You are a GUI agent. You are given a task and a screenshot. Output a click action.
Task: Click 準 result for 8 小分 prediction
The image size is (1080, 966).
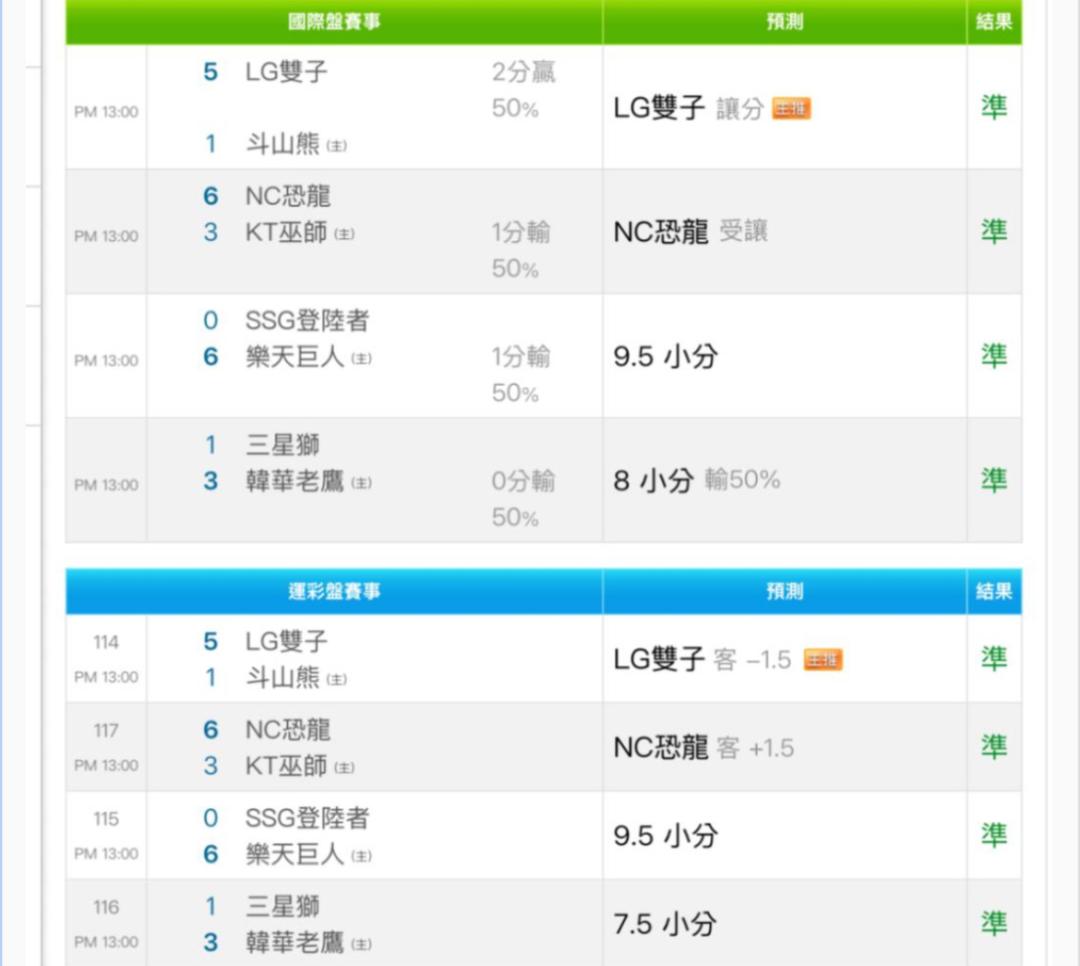pyautogui.click(x=994, y=480)
